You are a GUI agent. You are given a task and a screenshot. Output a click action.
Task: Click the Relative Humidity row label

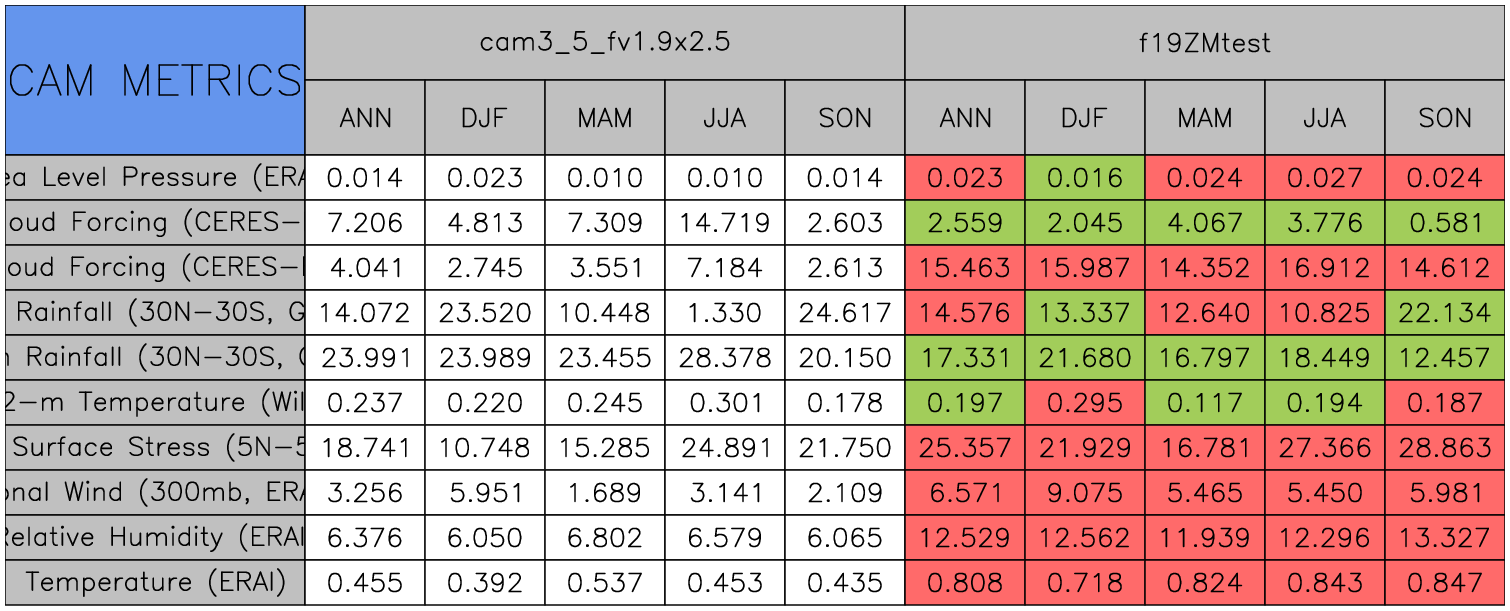click(x=154, y=537)
